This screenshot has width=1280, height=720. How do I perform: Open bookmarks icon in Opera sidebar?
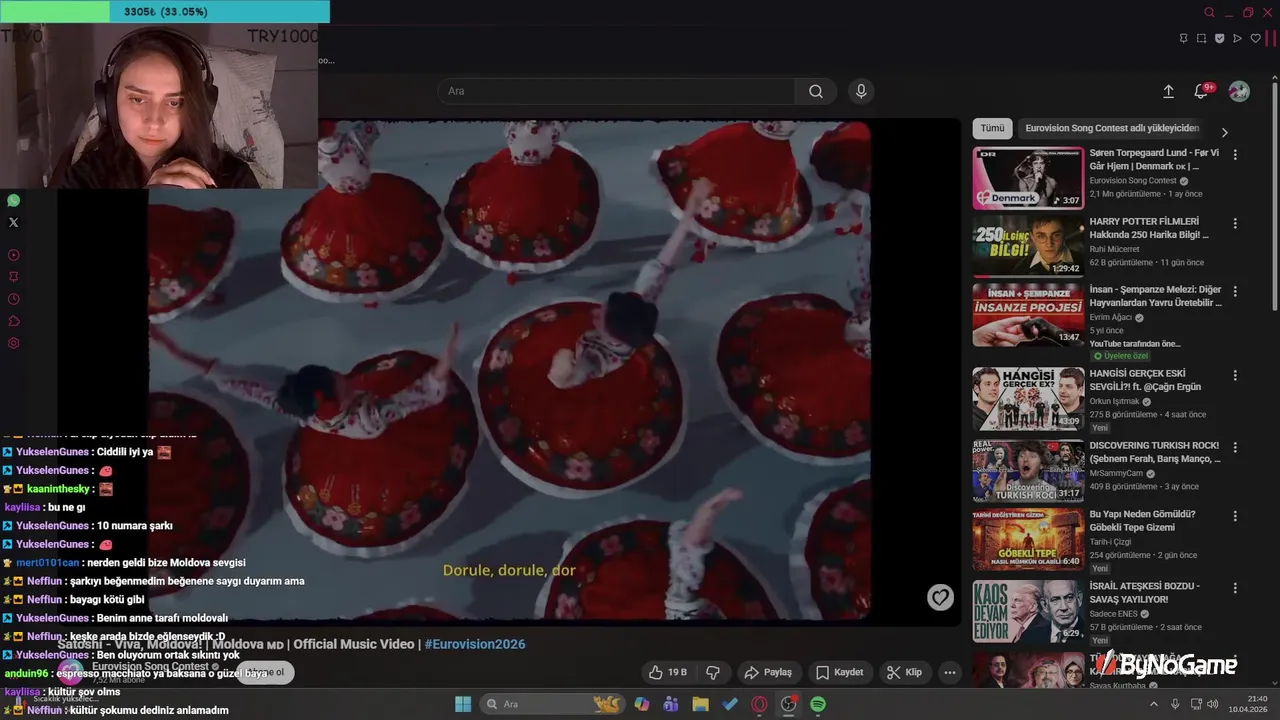coord(14,277)
